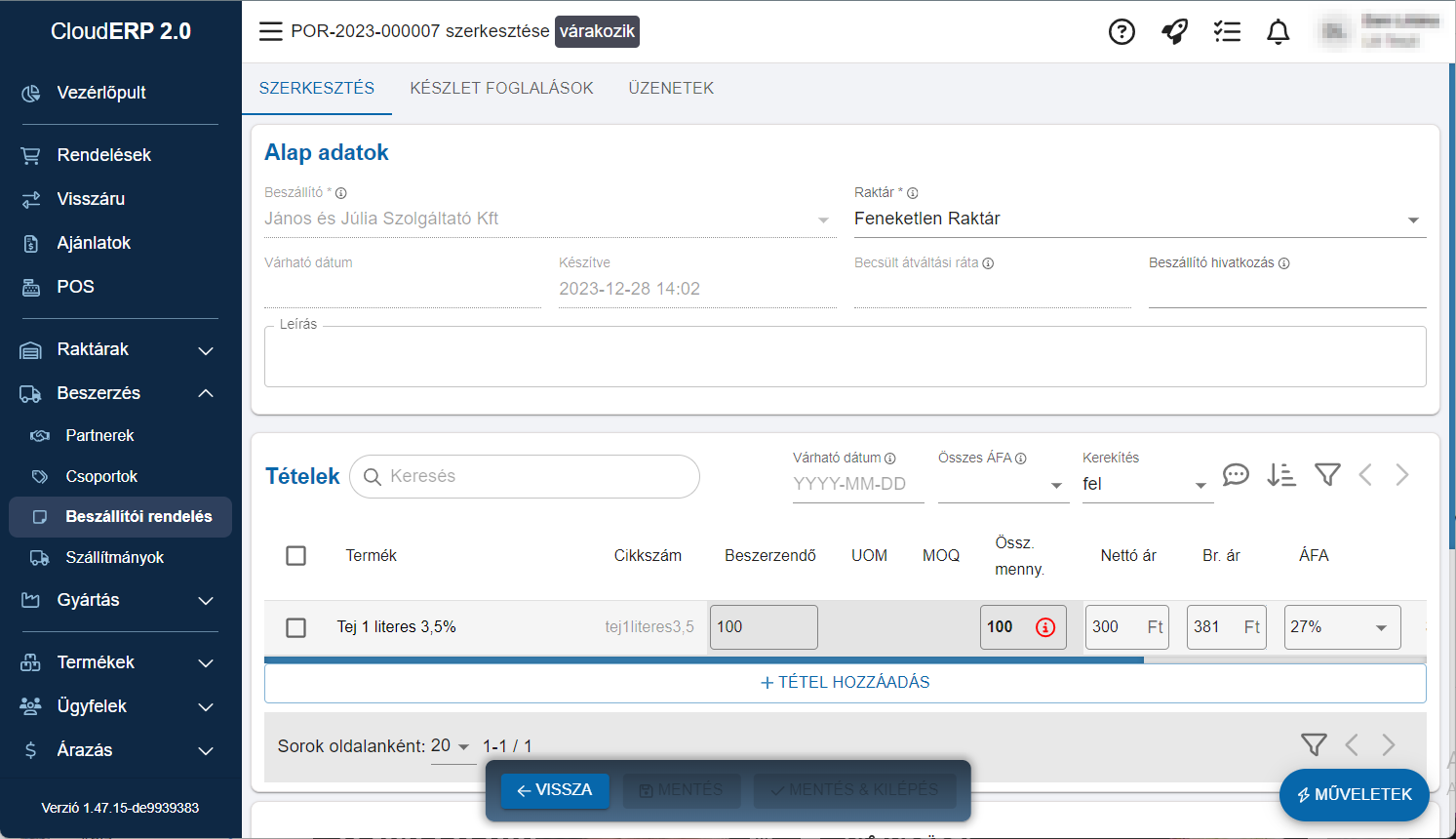Open the notifications bell
Viewport: 1456px width, 839px height.
pyautogui.click(x=1278, y=32)
